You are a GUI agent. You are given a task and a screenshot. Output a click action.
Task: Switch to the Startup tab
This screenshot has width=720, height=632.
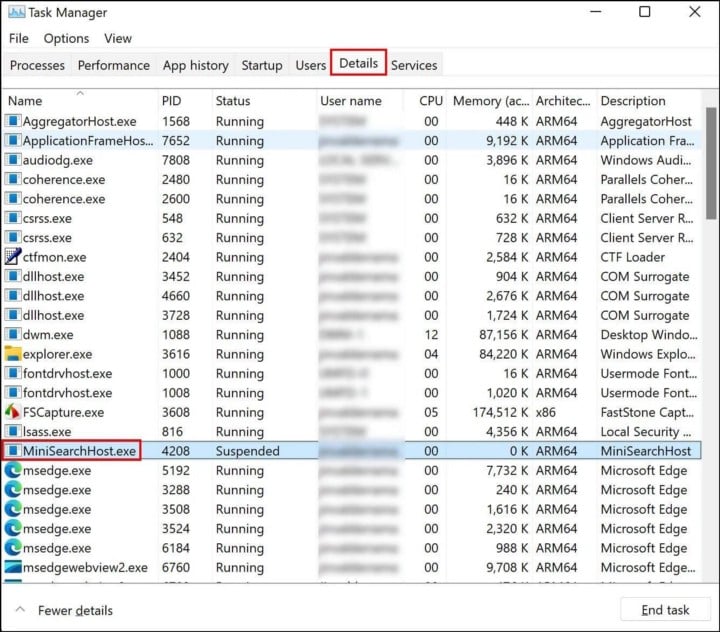262,65
